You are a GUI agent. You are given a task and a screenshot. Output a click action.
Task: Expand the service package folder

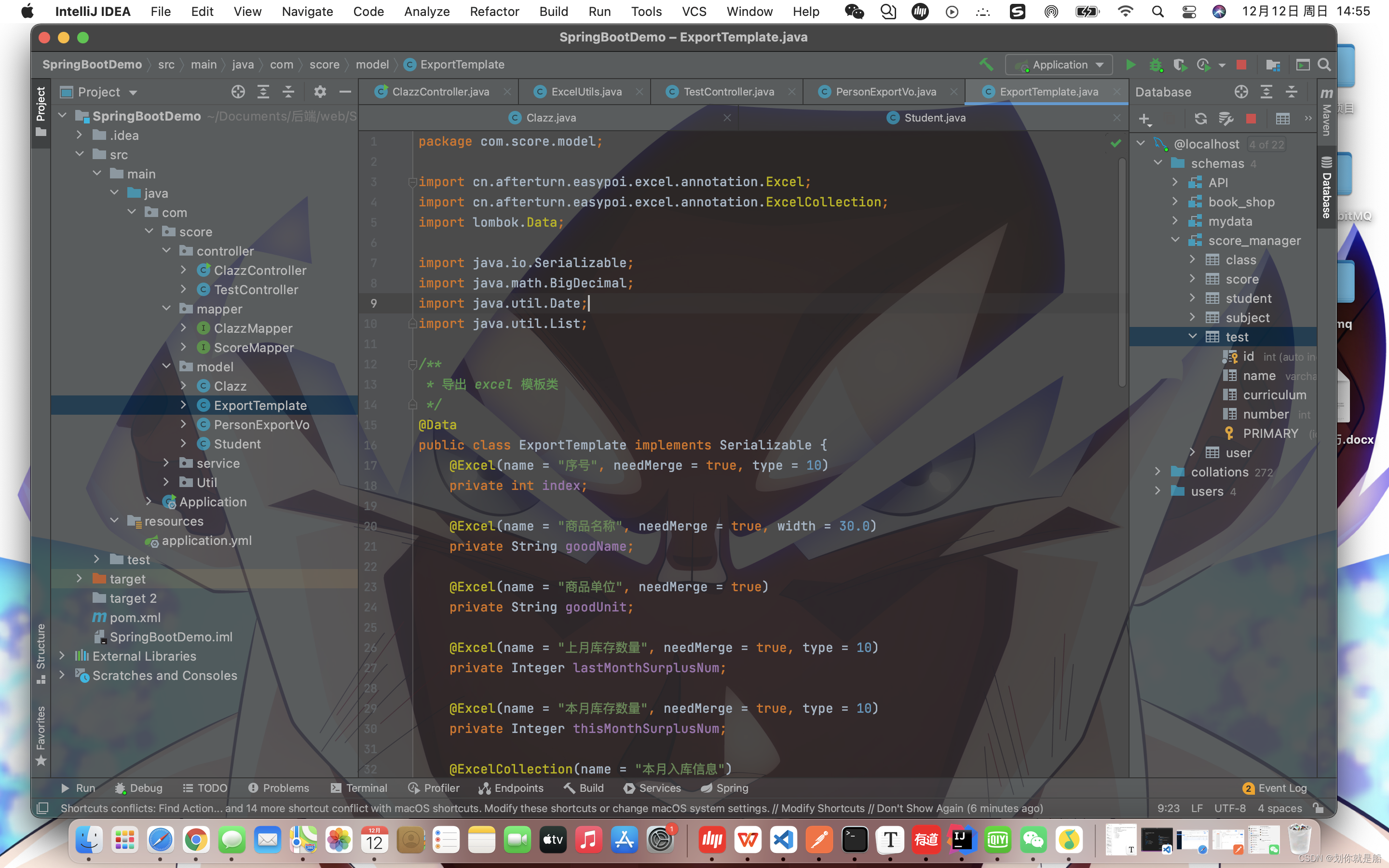coord(166,463)
